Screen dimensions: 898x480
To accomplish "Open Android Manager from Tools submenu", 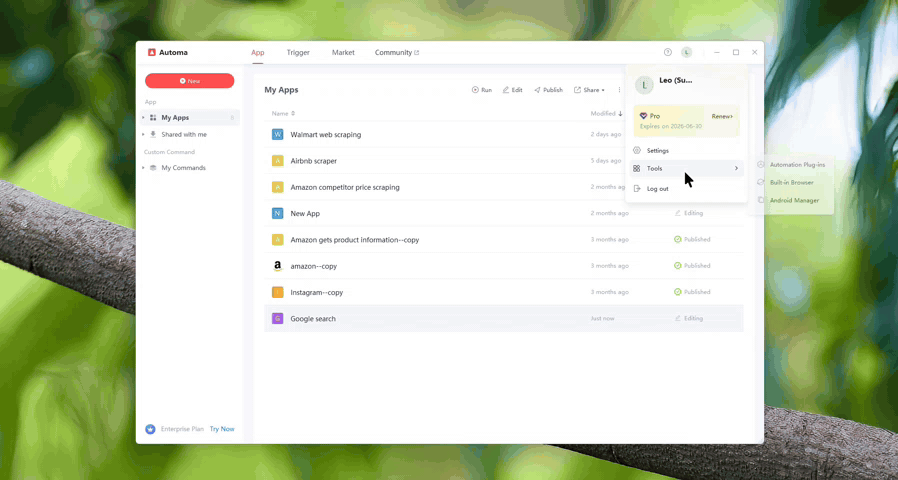I will (792, 200).
